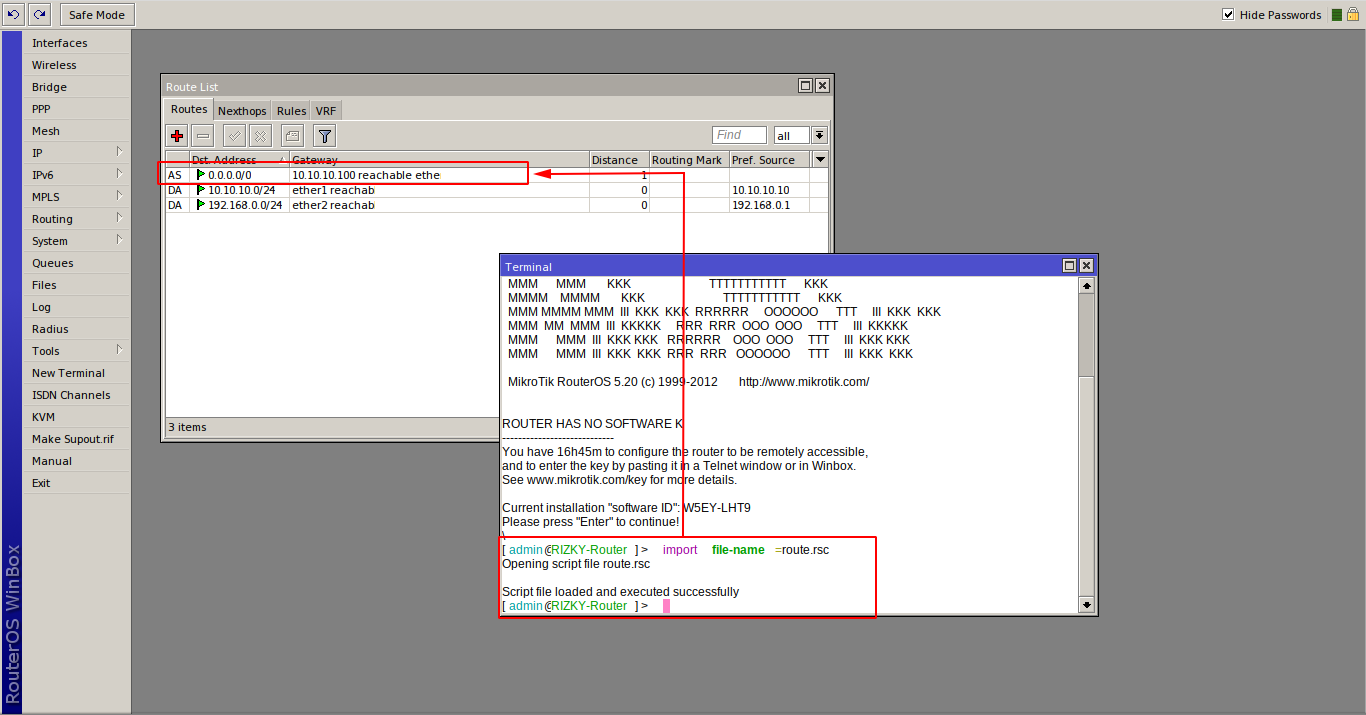
Task: Click Terminal scrollbar down arrow
Action: coord(1086,605)
